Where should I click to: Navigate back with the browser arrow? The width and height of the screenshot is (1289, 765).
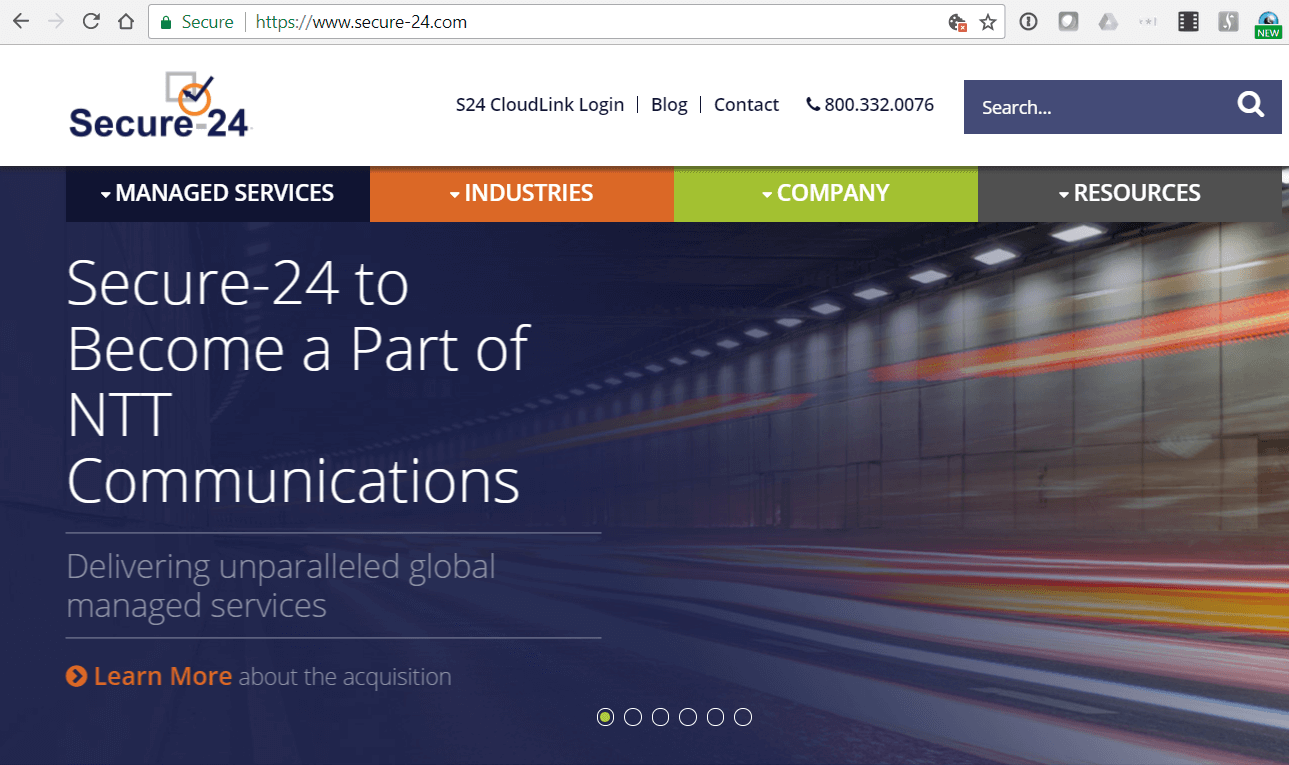(20, 21)
